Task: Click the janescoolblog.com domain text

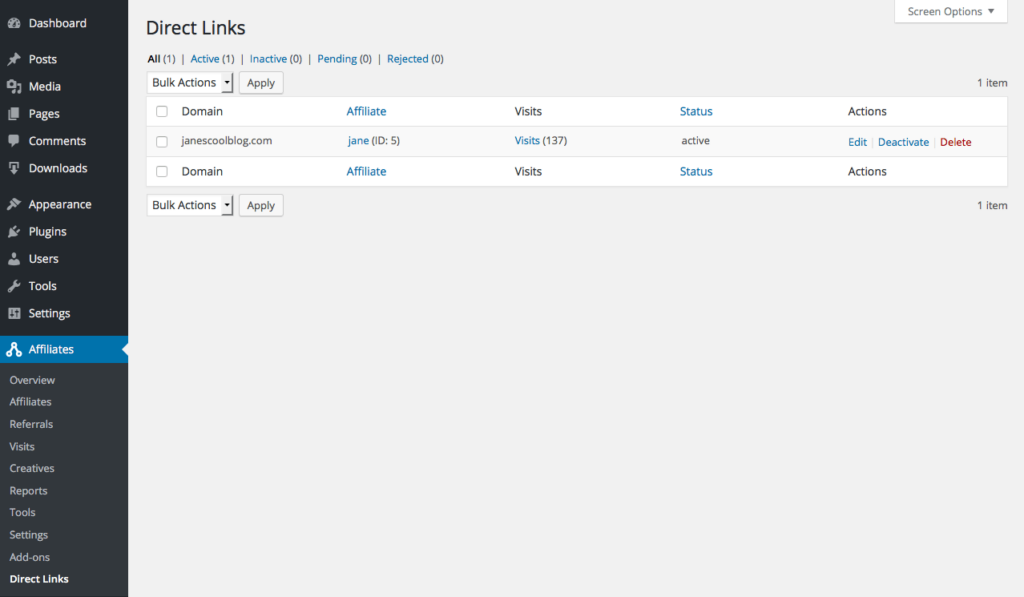Action: tap(227, 140)
